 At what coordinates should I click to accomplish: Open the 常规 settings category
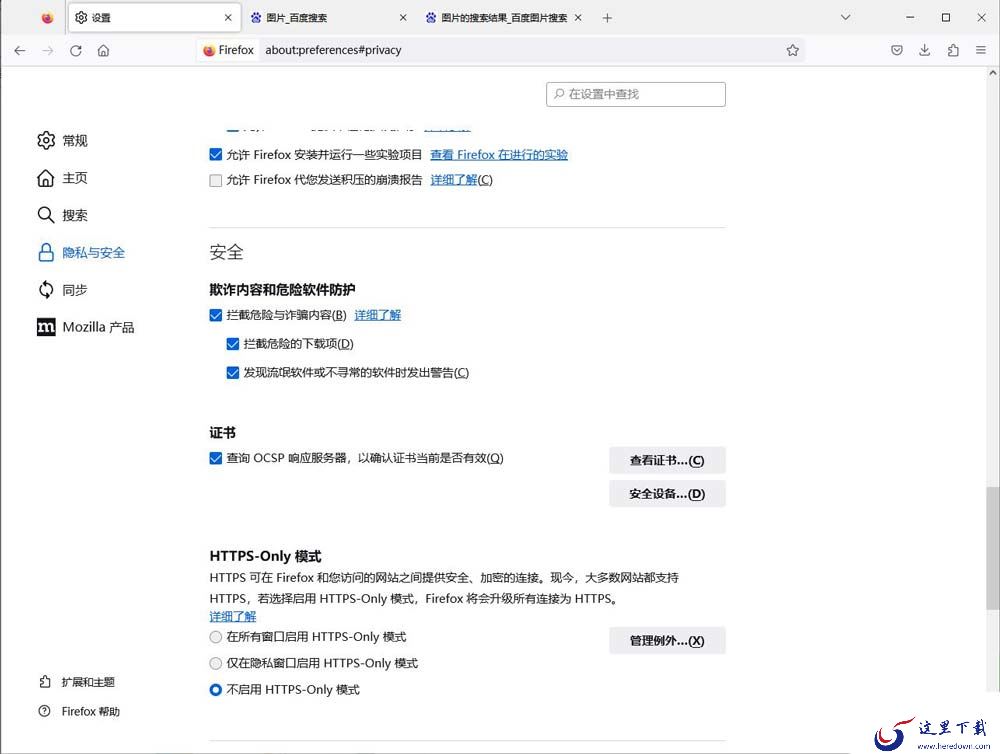[x=62, y=140]
